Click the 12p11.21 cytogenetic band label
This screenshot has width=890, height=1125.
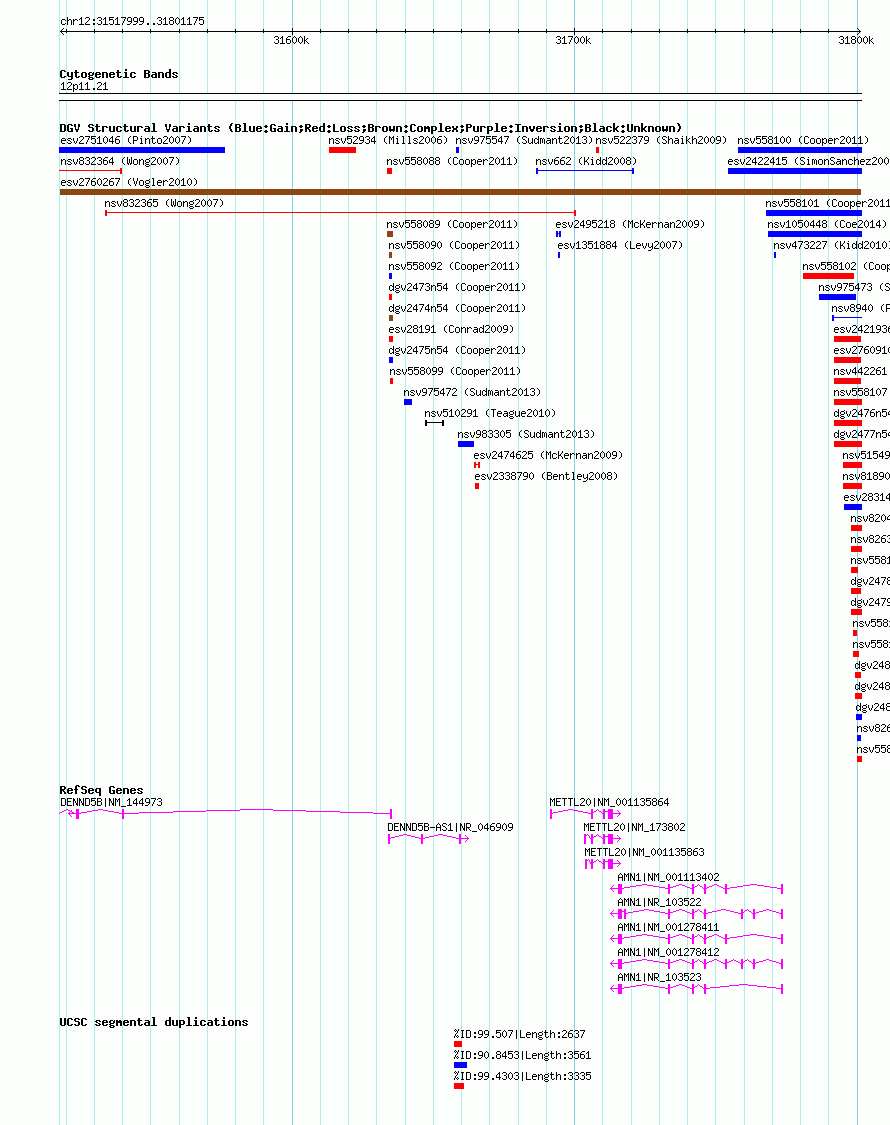pyautogui.click(x=84, y=87)
